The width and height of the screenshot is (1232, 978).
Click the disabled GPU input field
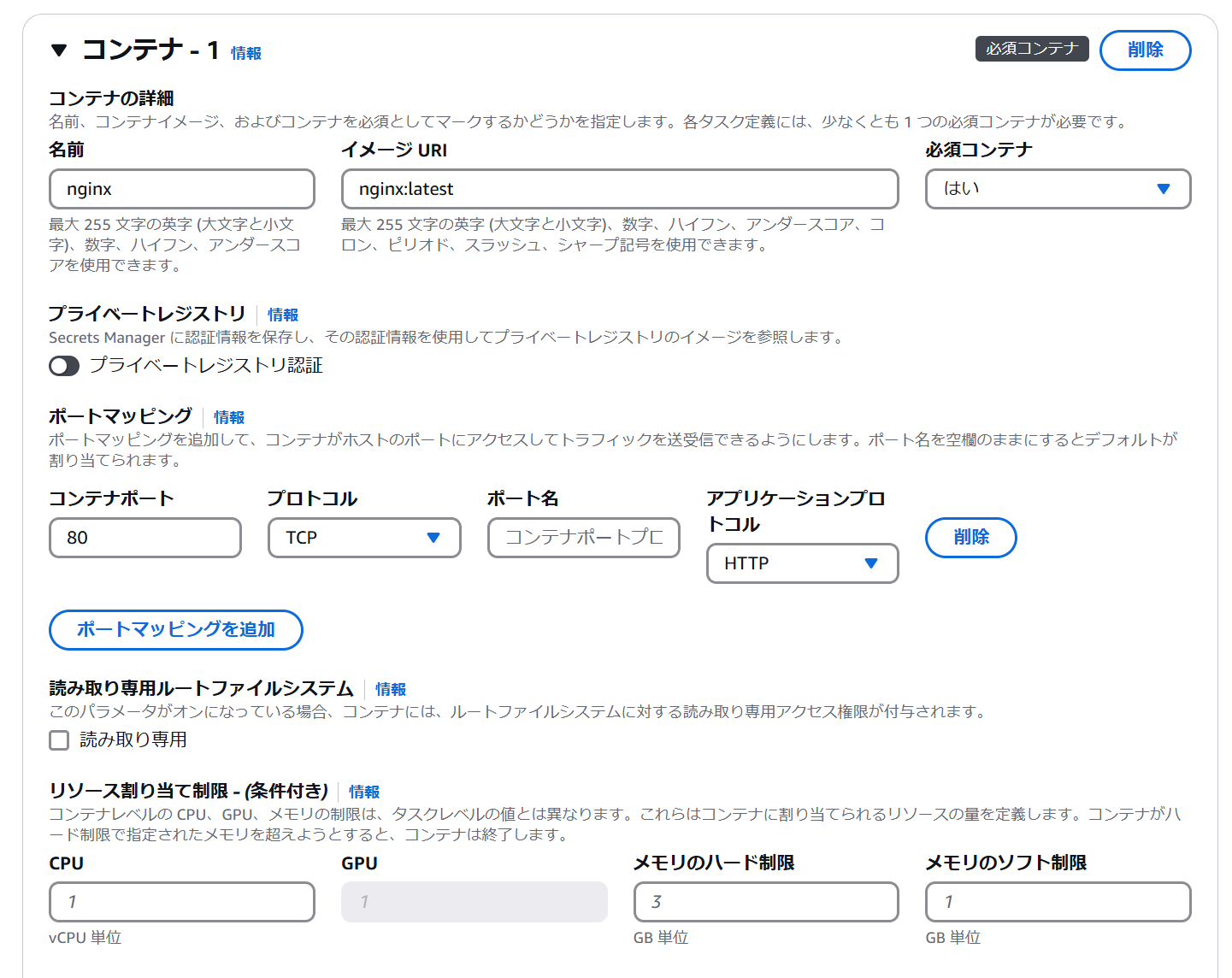(475, 902)
